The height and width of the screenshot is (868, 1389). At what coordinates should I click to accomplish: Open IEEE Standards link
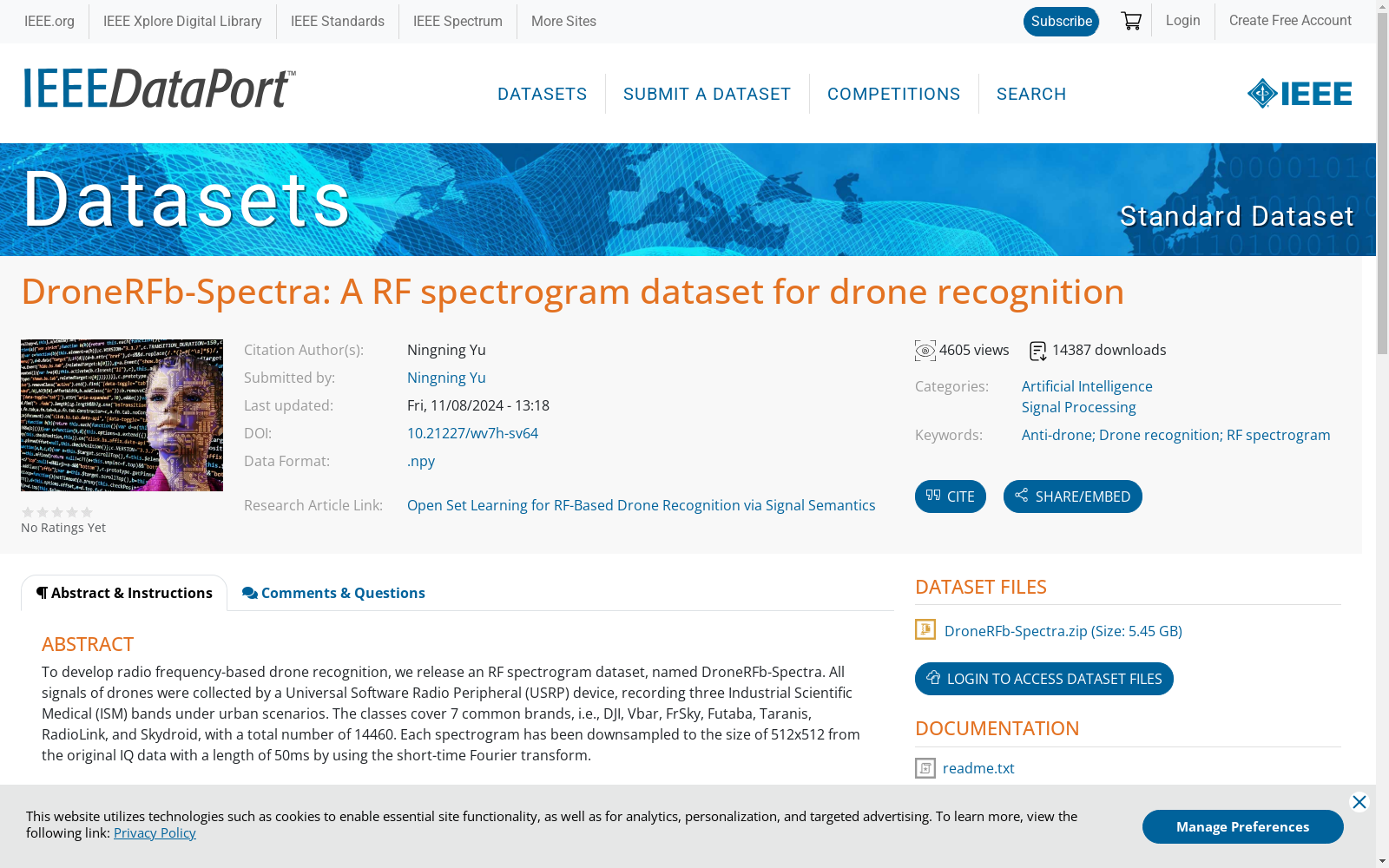pos(338,21)
